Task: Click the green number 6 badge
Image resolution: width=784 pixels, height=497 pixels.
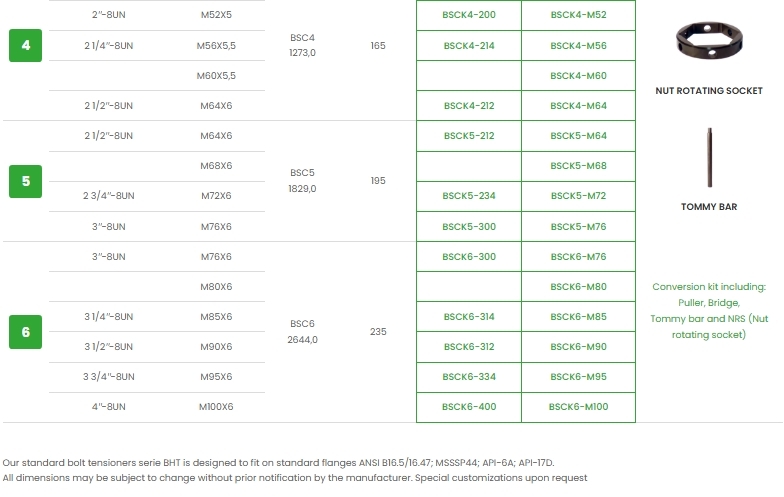Action: (x=26, y=331)
